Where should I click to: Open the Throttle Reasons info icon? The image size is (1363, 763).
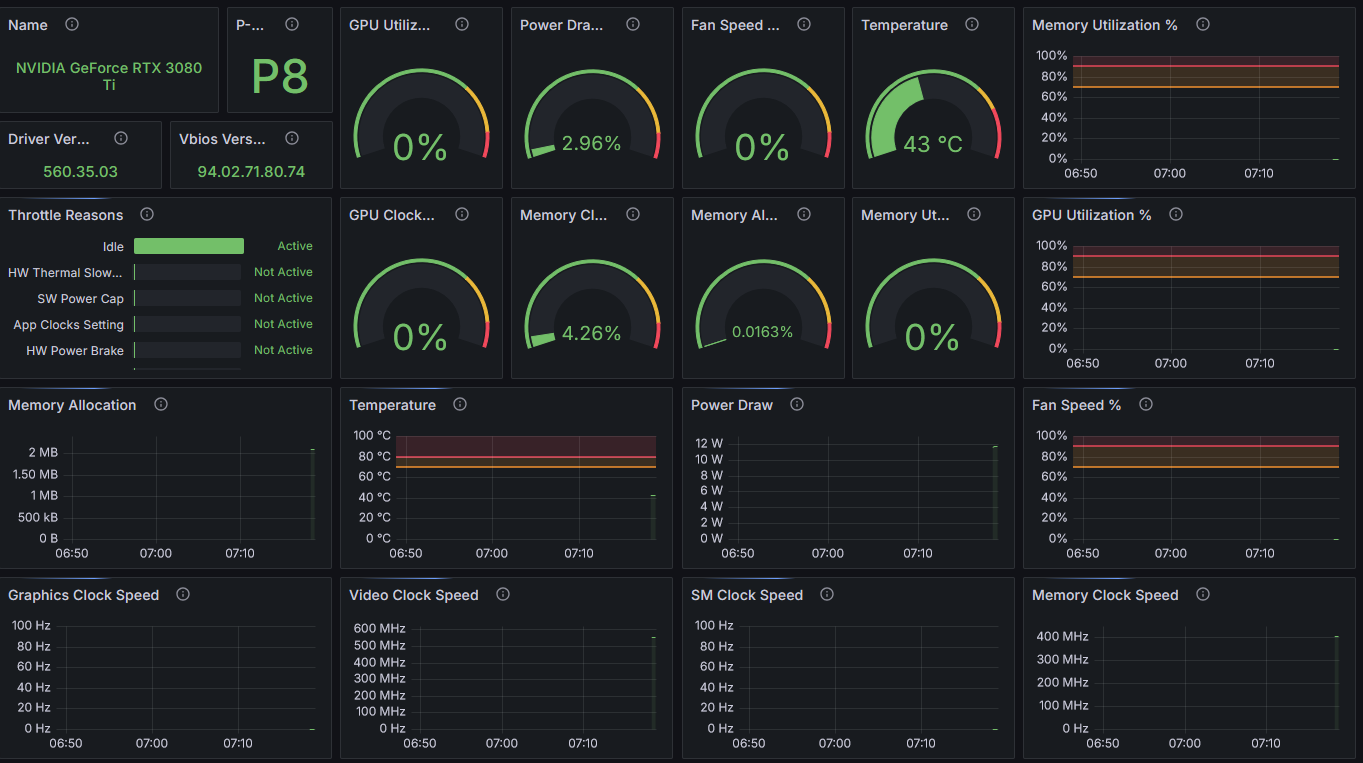tap(146, 214)
